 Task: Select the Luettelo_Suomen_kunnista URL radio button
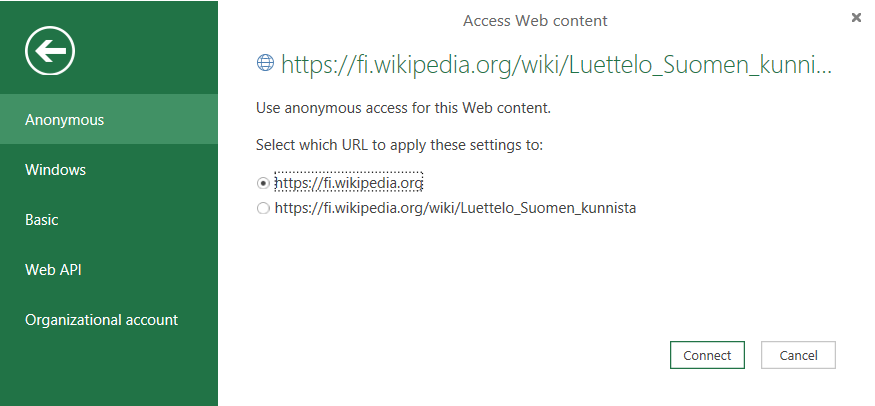(x=263, y=209)
